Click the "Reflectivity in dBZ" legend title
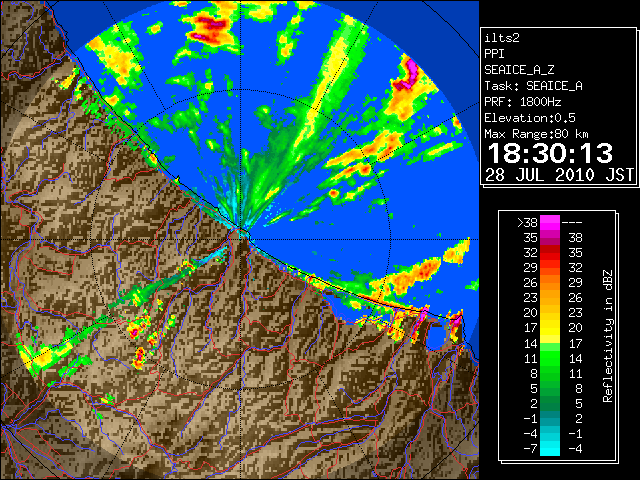640x480 pixels. 607,336
